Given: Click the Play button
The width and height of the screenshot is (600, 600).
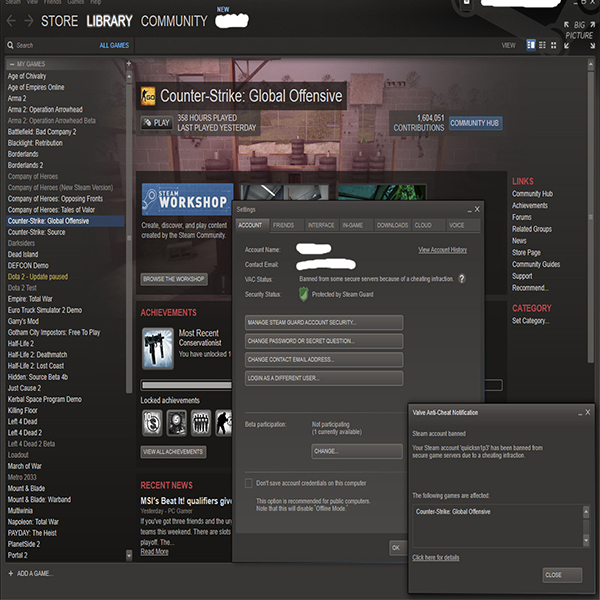Looking at the screenshot, I should tap(156, 123).
